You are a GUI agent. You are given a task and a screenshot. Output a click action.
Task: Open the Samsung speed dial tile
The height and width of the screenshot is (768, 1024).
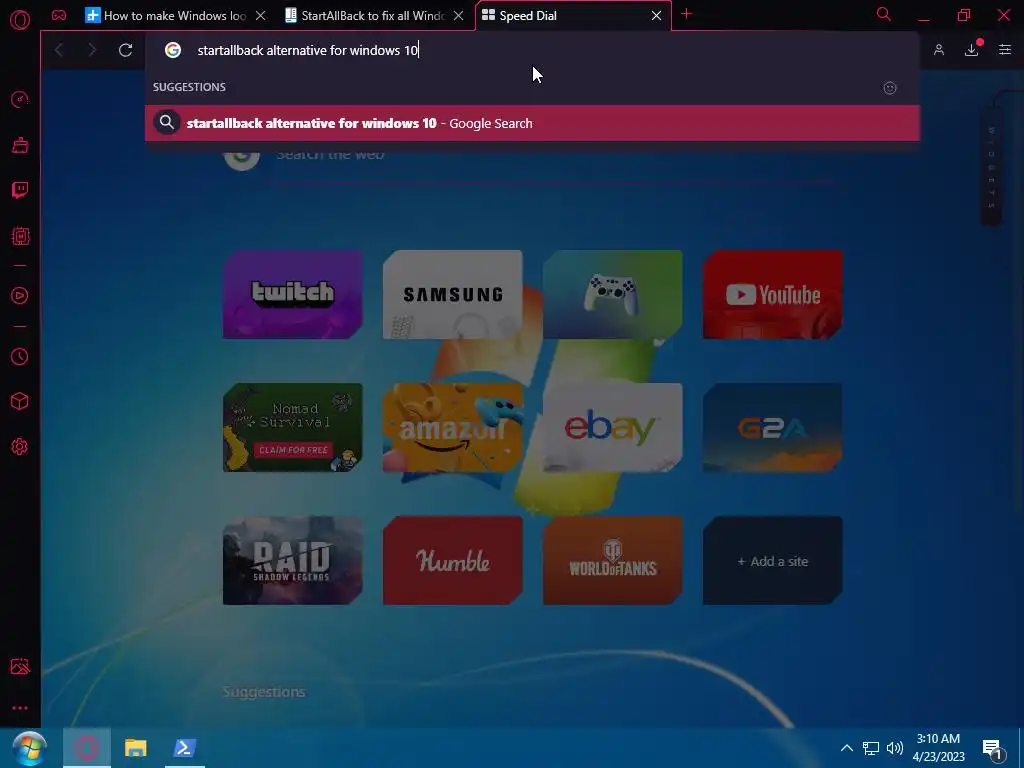click(x=453, y=295)
